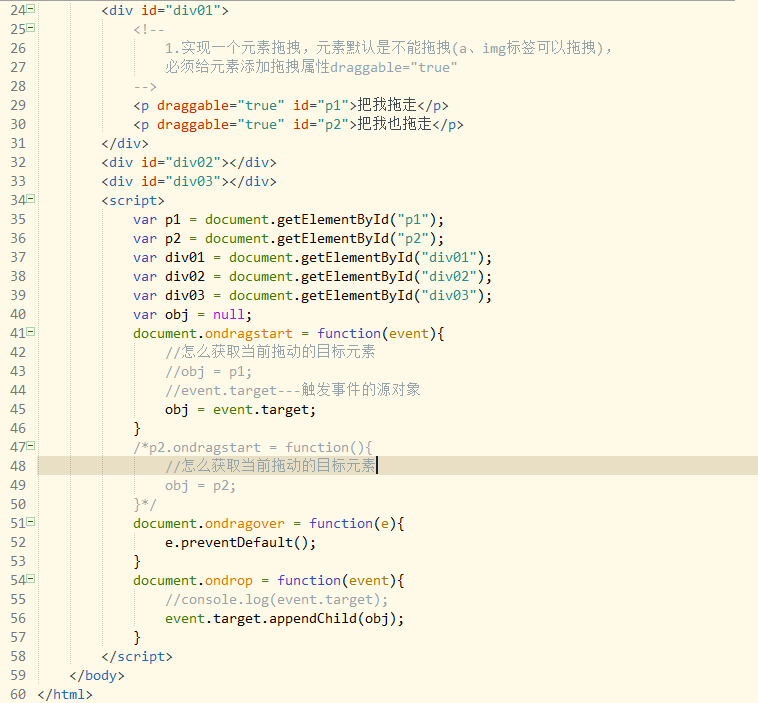Click the '<!--' comment opener on line 25
This screenshot has height=703, width=758.
[149, 29]
